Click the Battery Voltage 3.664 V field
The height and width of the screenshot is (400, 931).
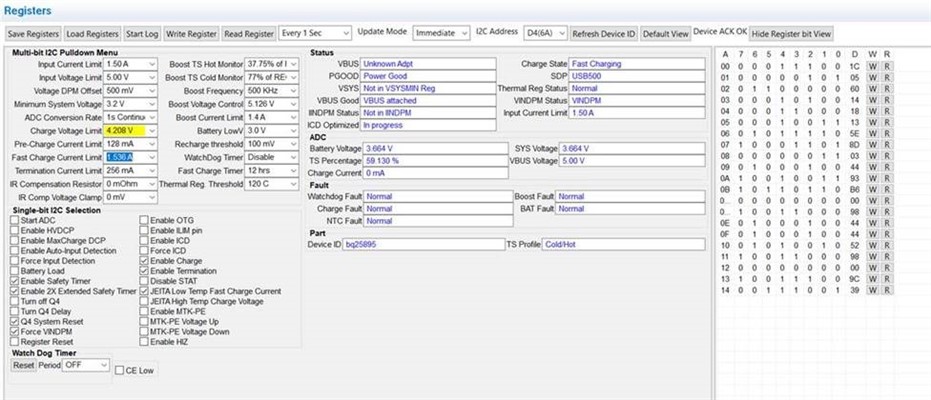point(436,148)
